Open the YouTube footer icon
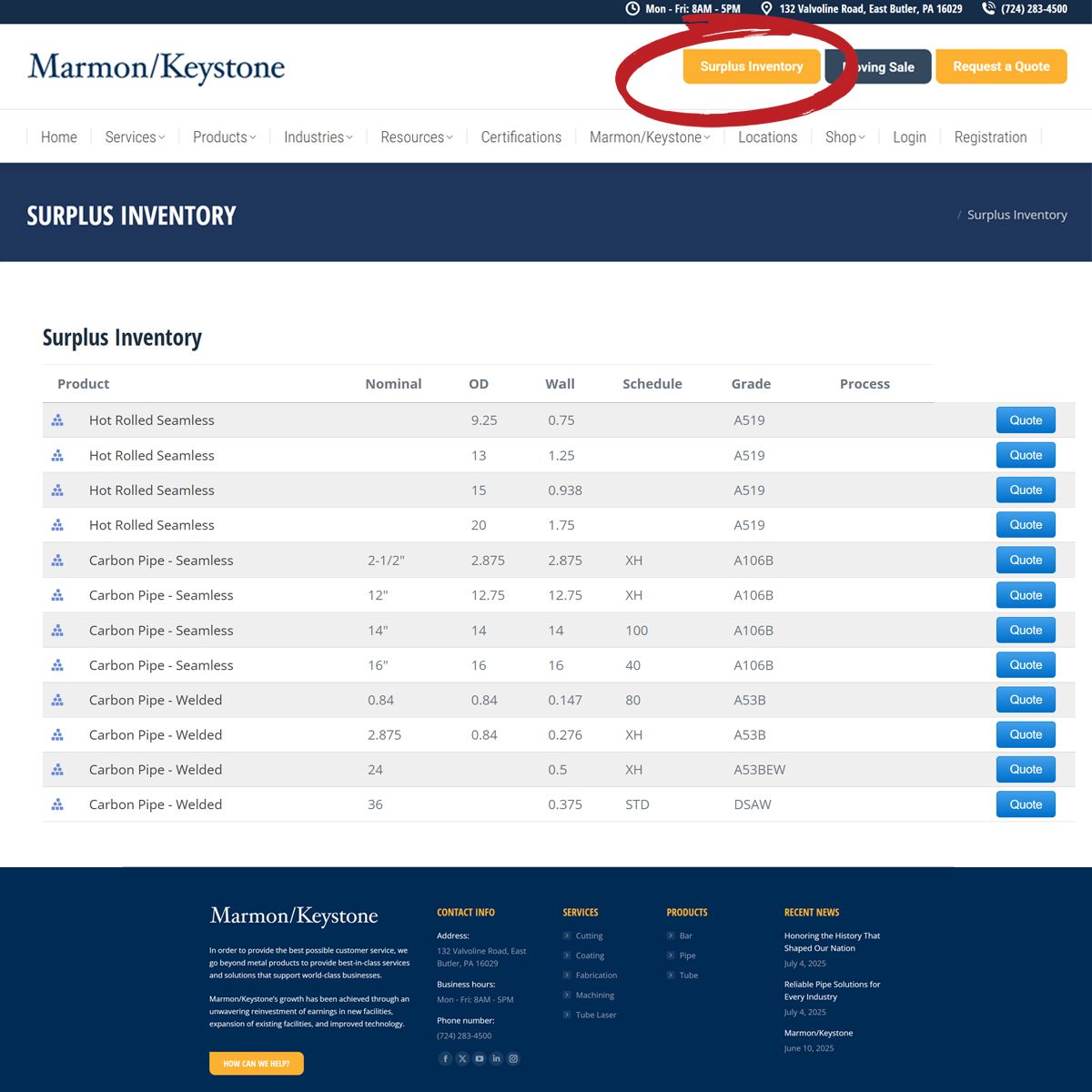 pos(480,1058)
